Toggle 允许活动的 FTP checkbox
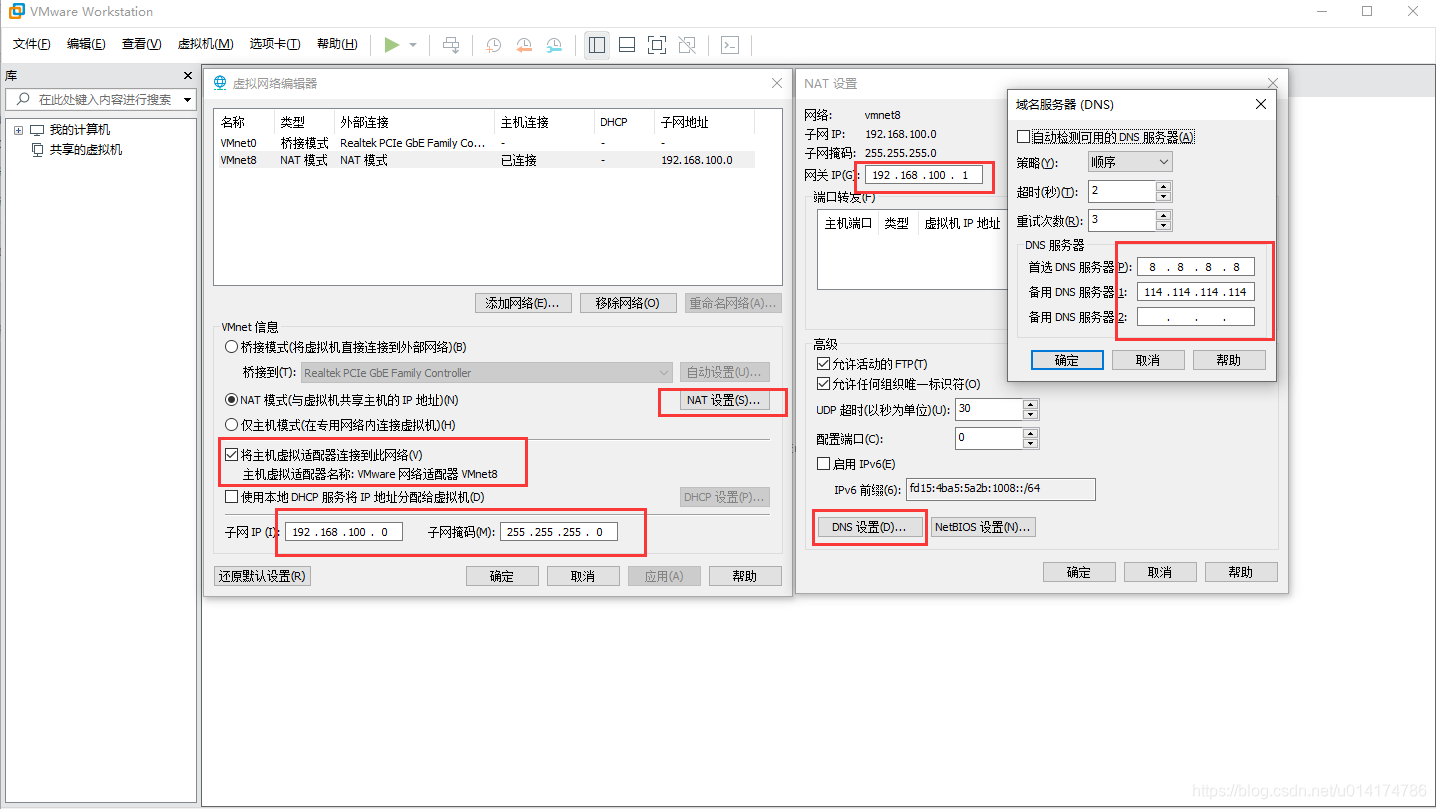This screenshot has height=809, width=1436. [824, 364]
